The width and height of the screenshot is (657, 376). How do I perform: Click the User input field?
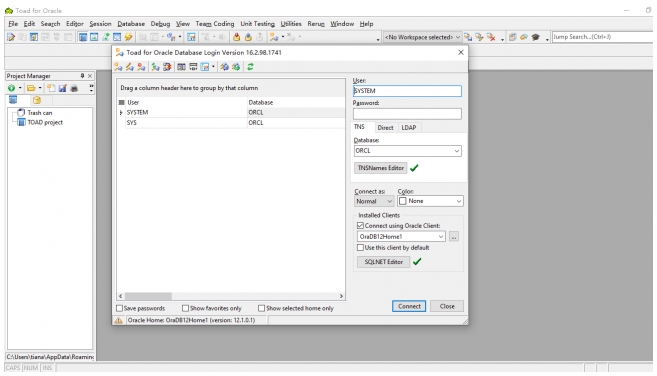click(x=407, y=91)
